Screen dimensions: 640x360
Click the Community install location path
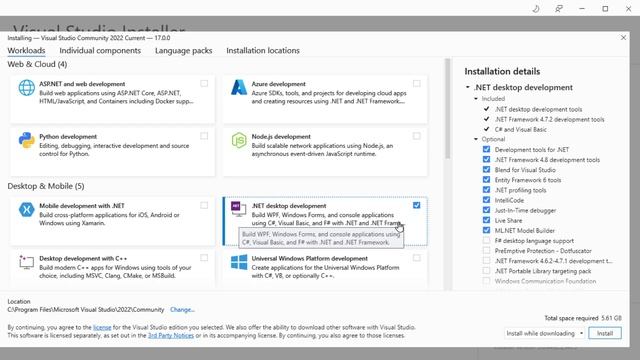pyautogui.click(x=86, y=310)
